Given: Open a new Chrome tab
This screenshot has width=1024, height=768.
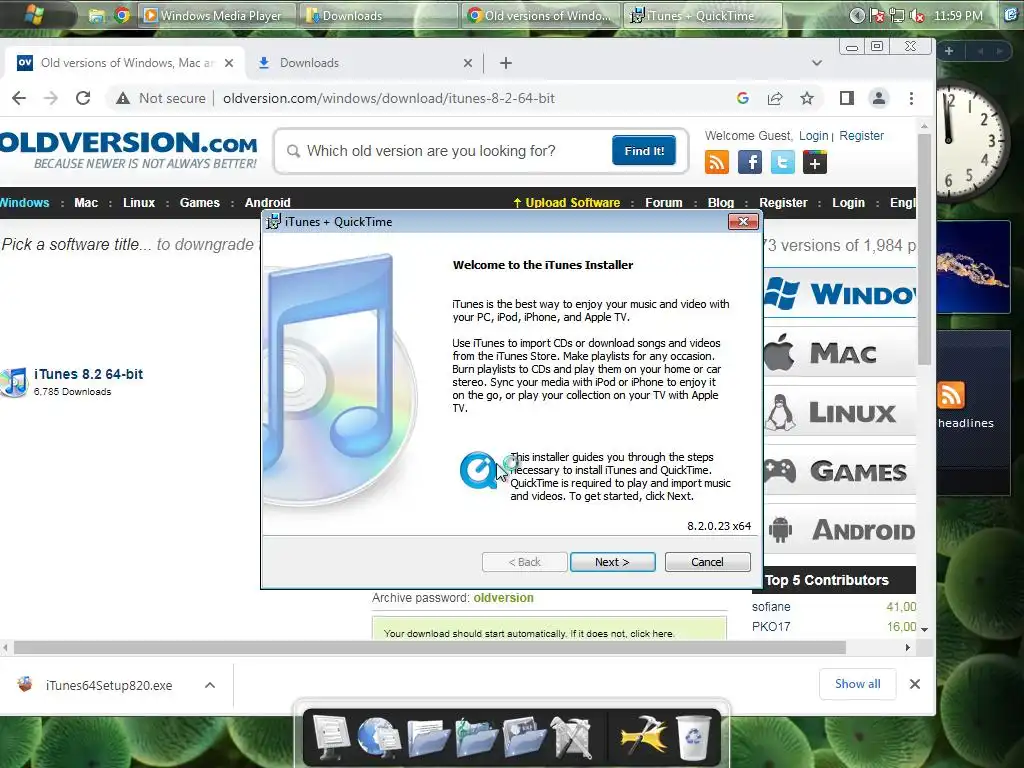Looking at the screenshot, I should pyautogui.click(x=505, y=63).
